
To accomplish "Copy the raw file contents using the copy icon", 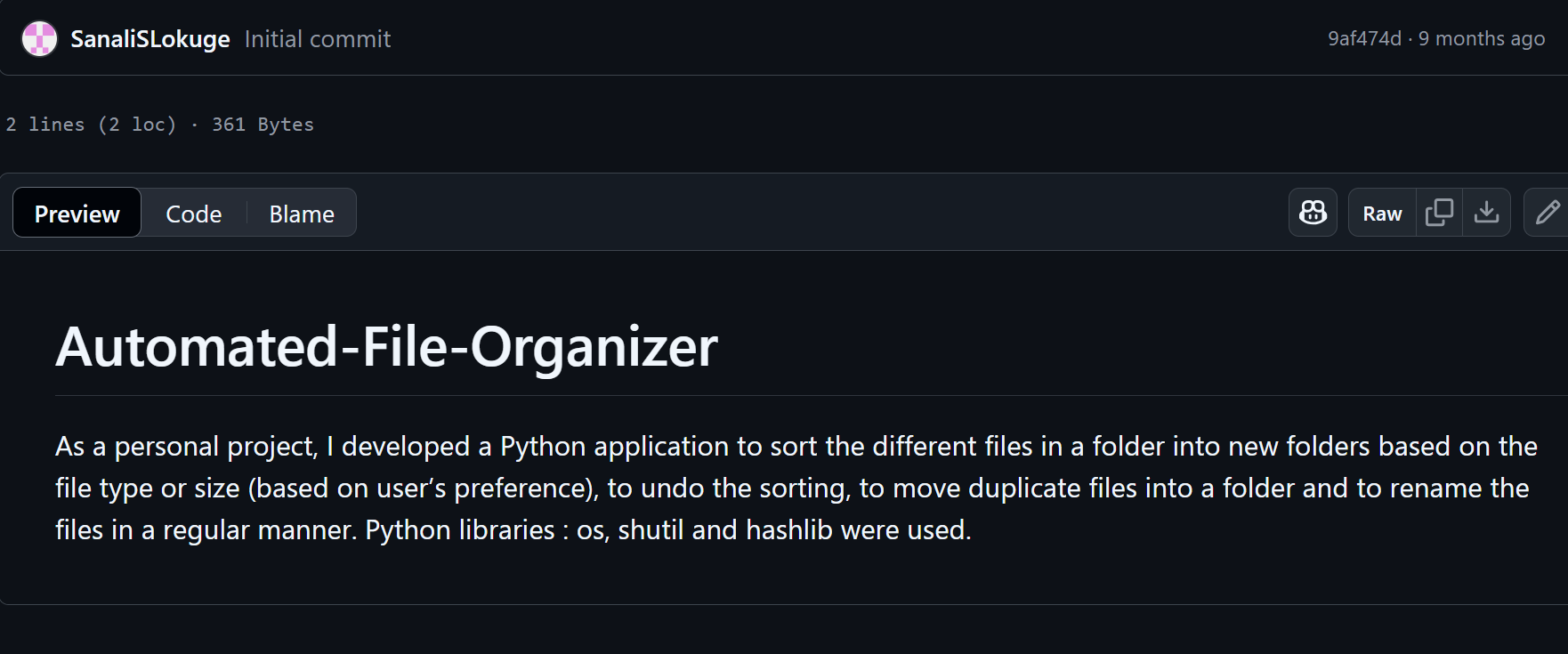I will point(1440,213).
